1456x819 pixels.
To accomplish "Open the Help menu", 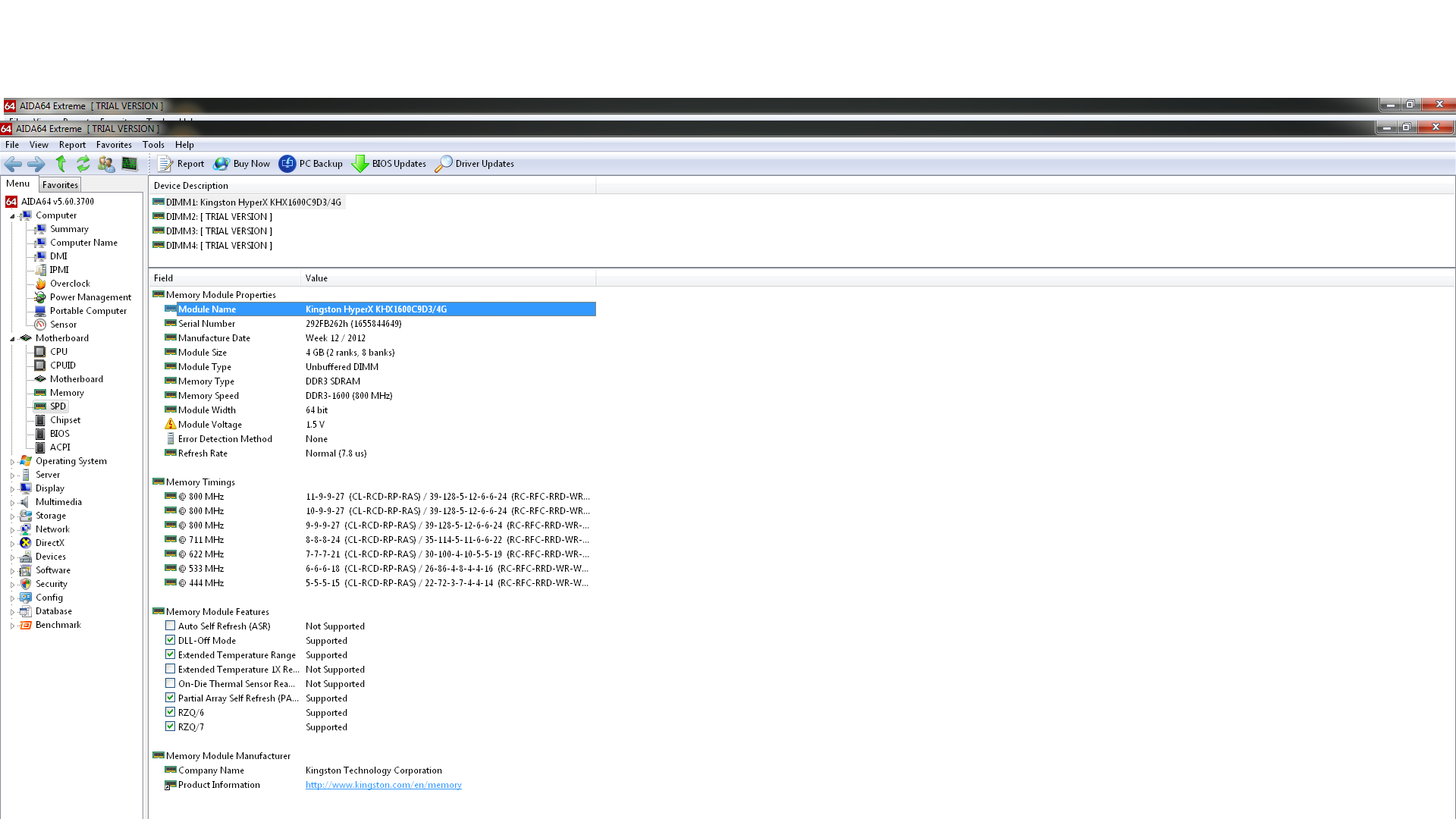I will tap(184, 145).
